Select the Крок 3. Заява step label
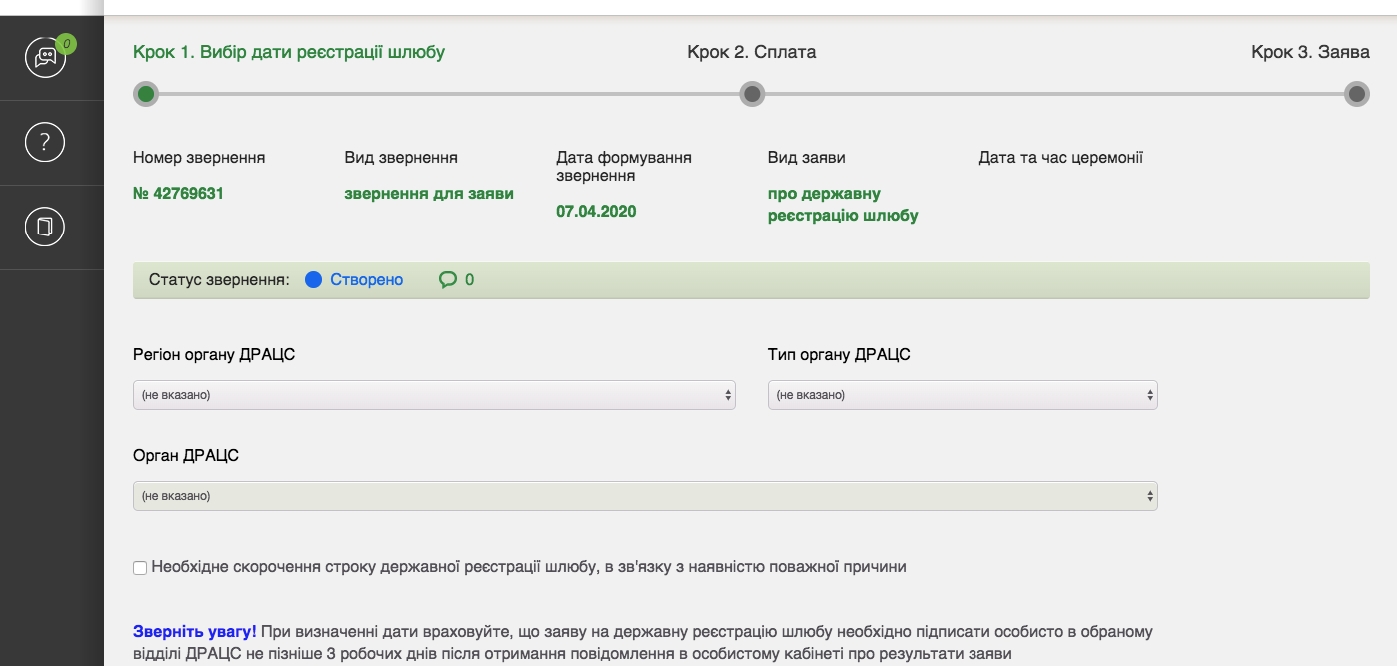1397x666 pixels. coord(1310,52)
